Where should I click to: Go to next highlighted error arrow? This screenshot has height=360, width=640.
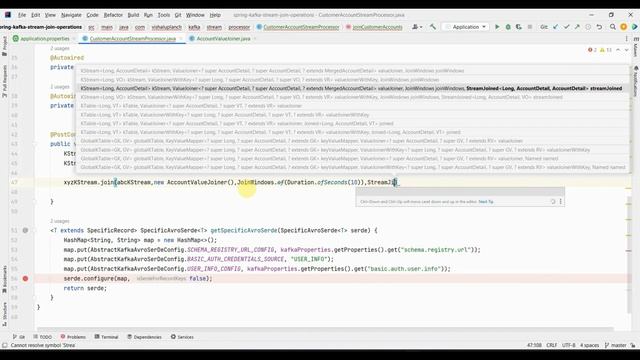click(627, 50)
